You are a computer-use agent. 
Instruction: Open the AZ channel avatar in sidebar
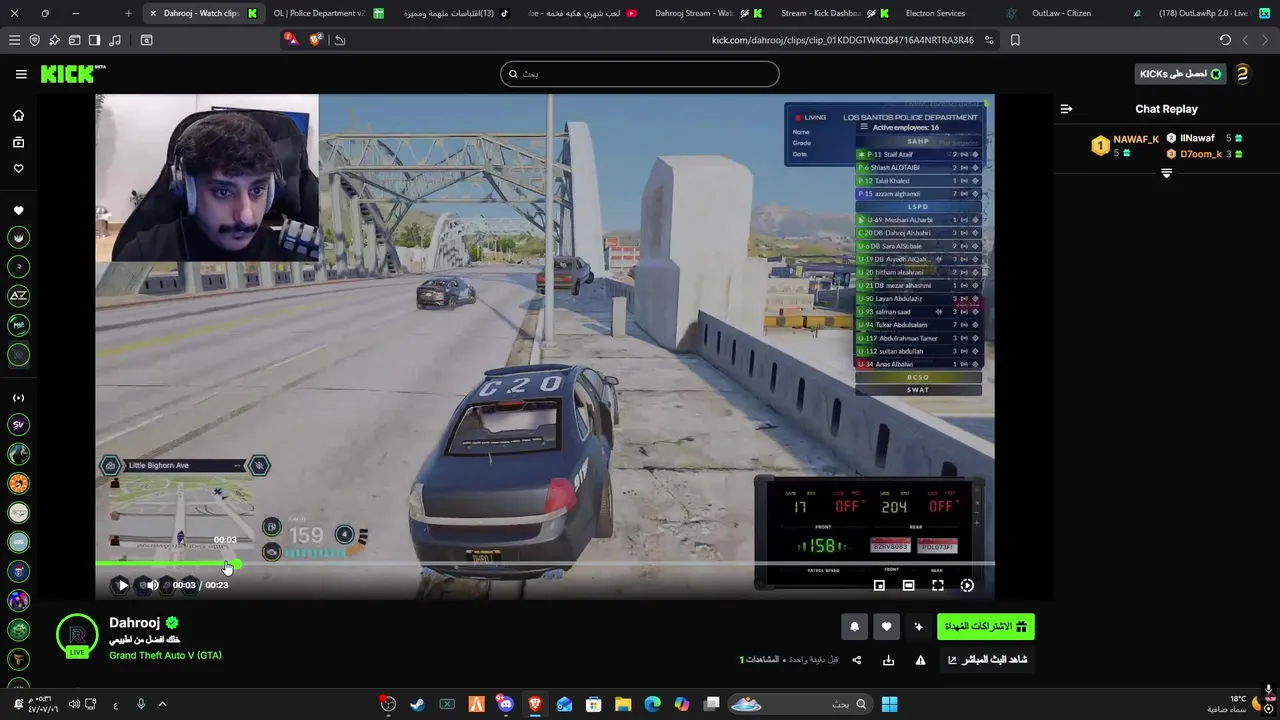pos(18,296)
